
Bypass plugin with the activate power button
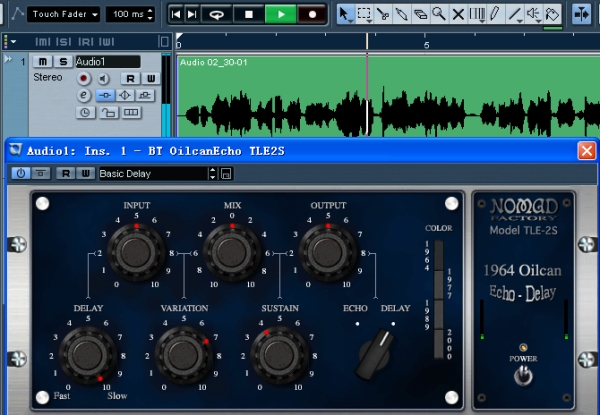point(21,173)
